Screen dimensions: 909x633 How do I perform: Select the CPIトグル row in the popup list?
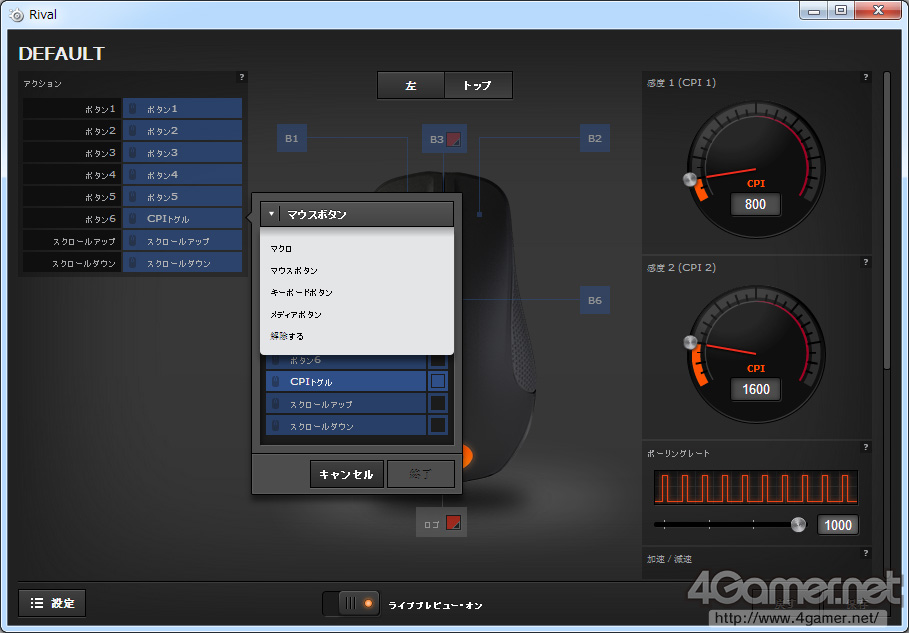point(346,381)
